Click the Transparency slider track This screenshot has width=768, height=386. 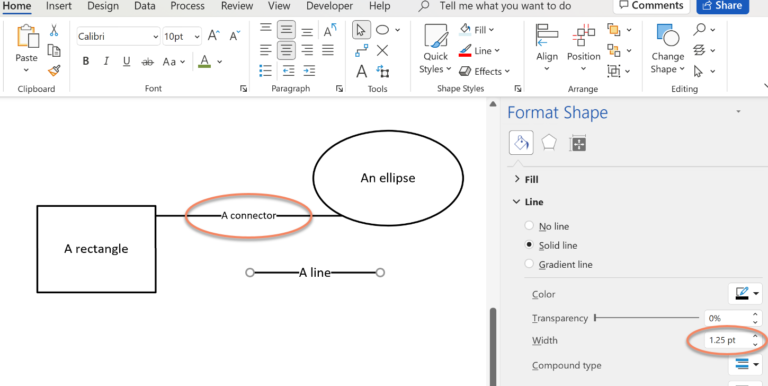coord(647,318)
